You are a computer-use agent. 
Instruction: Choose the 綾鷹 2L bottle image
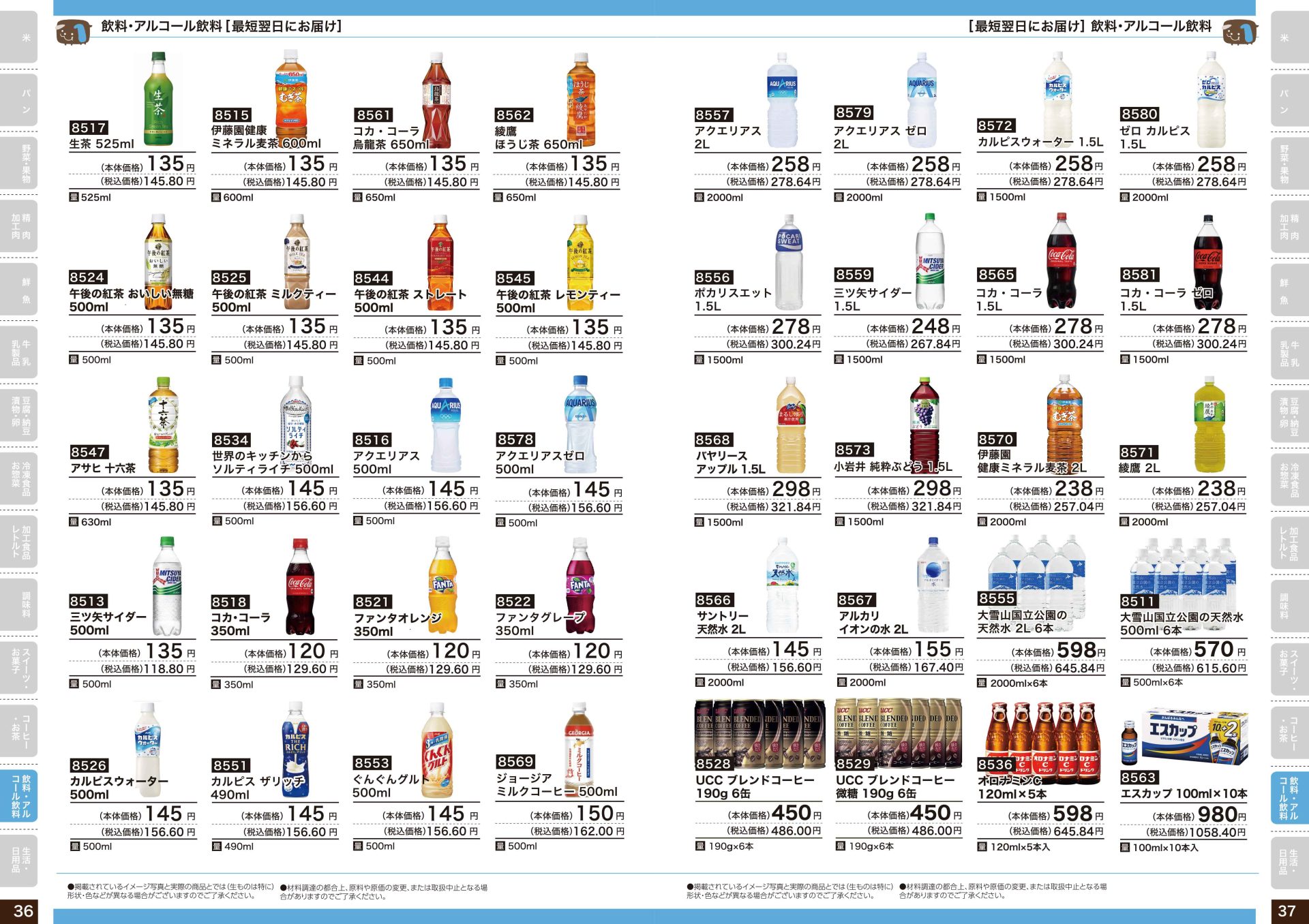(x=1209, y=425)
